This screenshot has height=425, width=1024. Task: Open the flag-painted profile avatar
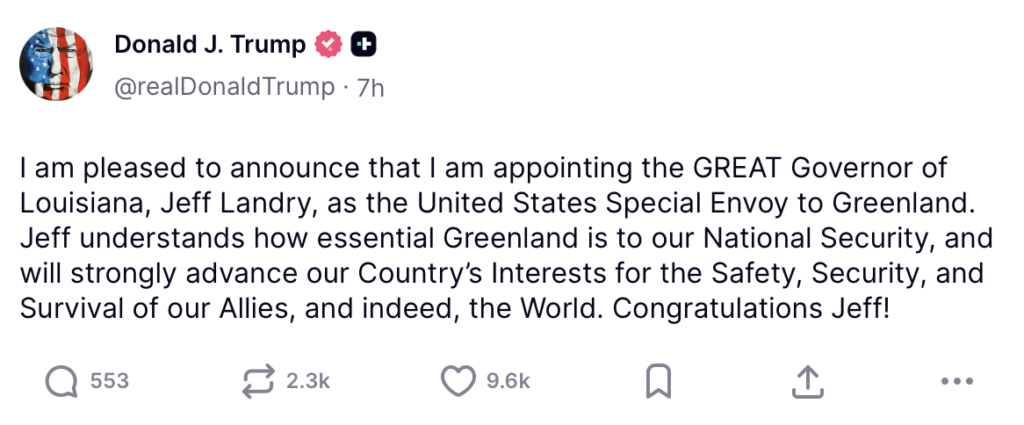point(57,62)
